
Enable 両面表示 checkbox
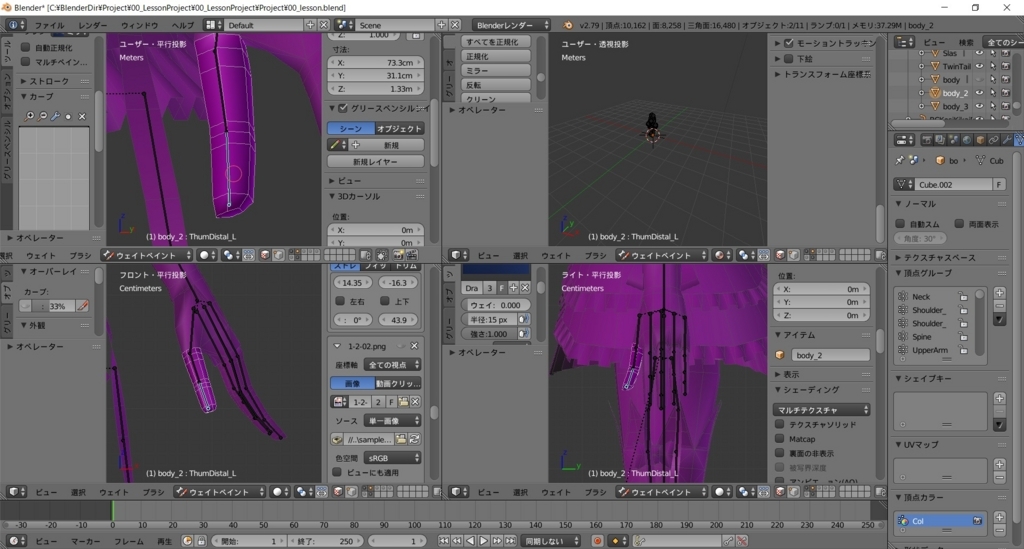point(959,223)
